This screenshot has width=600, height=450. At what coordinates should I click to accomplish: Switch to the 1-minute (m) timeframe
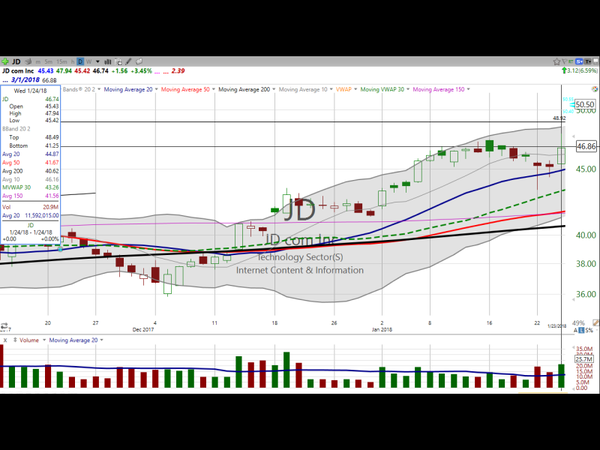tap(38, 62)
